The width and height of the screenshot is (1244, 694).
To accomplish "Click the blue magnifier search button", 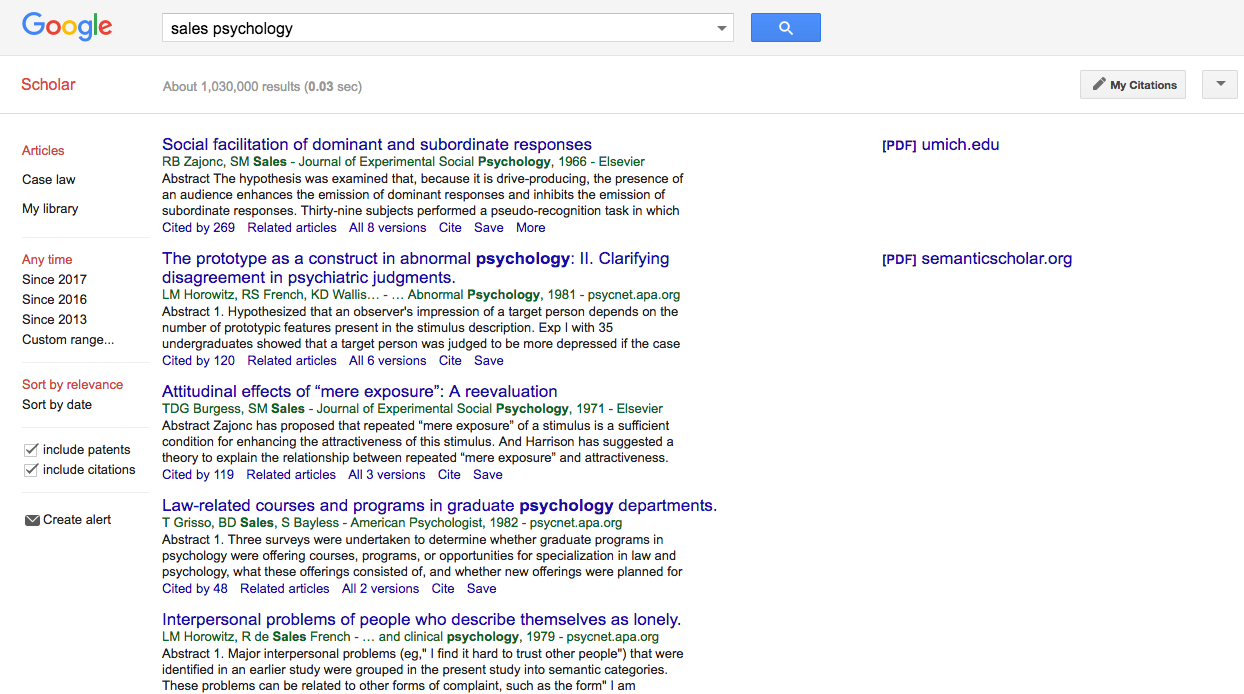I will click(785, 28).
